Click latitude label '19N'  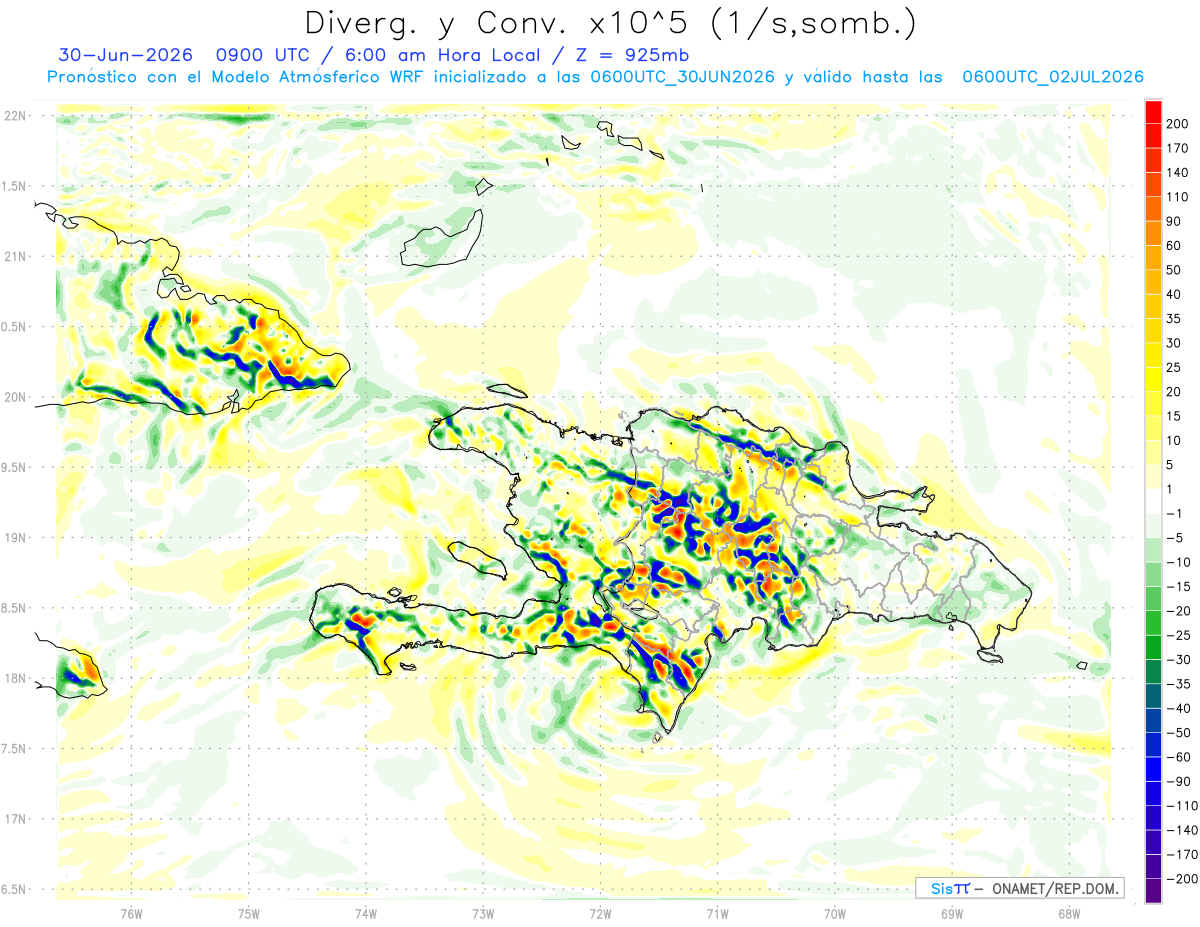tap(15, 538)
